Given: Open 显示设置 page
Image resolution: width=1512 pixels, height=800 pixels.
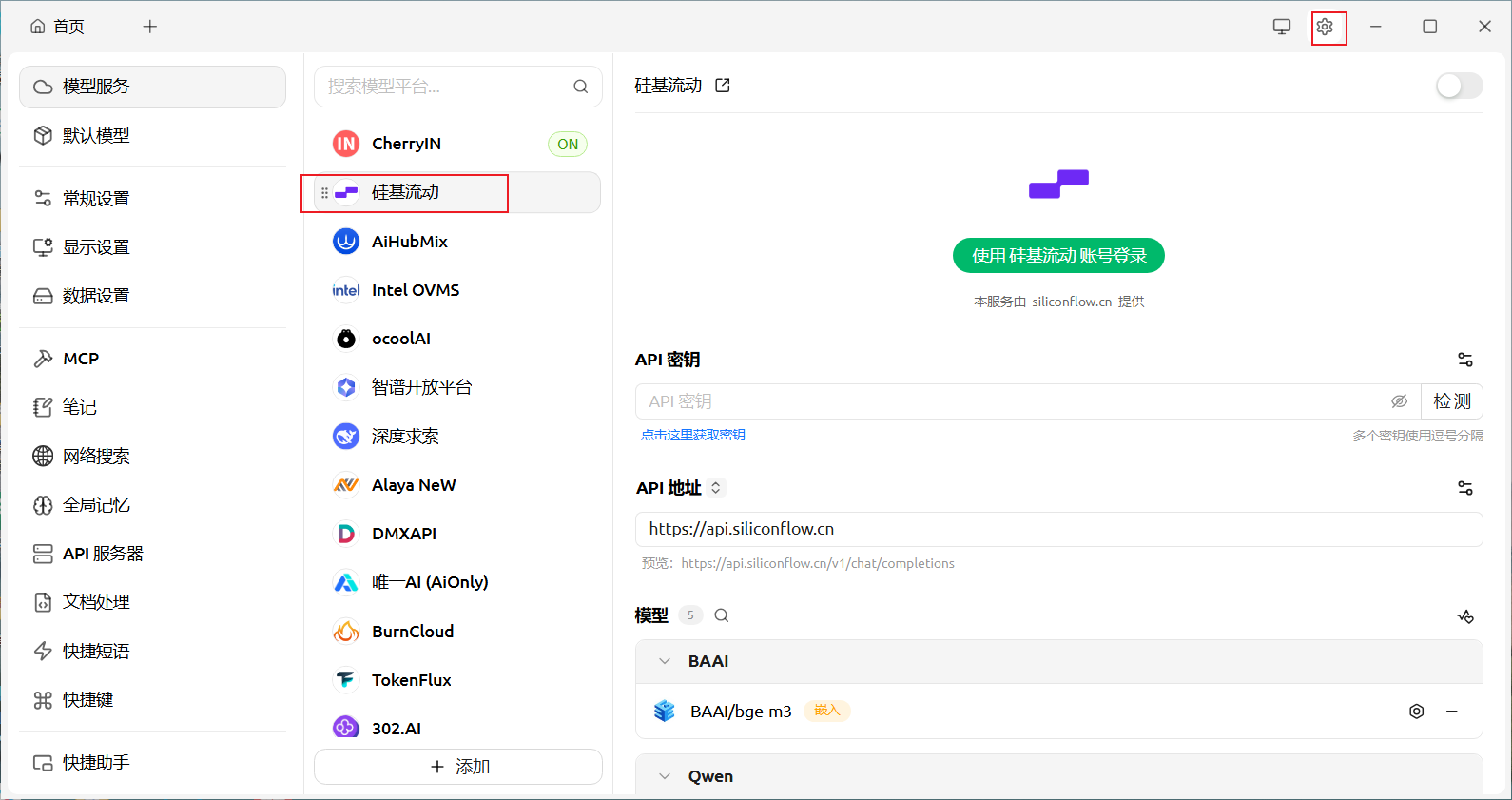Looking at the screenshot, I should point(152,247).
